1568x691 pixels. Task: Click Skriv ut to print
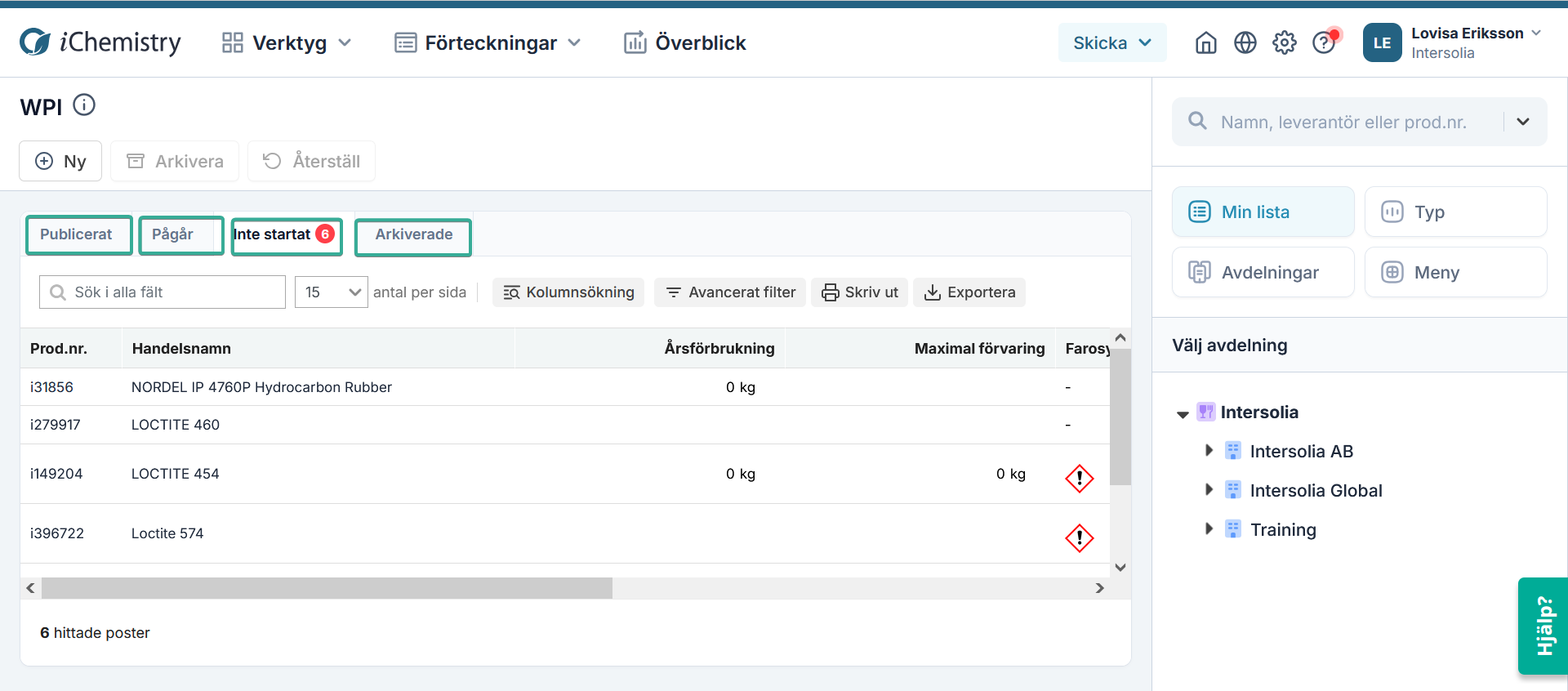pyautogui.click(x=860, y=292)
